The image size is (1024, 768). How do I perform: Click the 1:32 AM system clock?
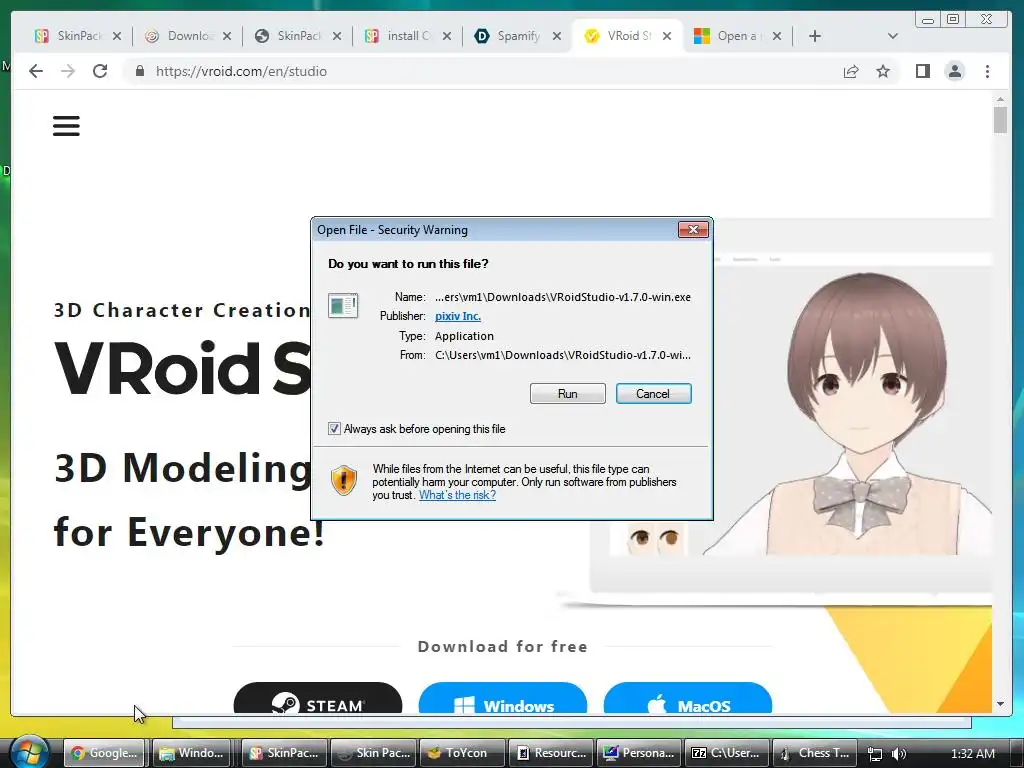pos(972,754)
